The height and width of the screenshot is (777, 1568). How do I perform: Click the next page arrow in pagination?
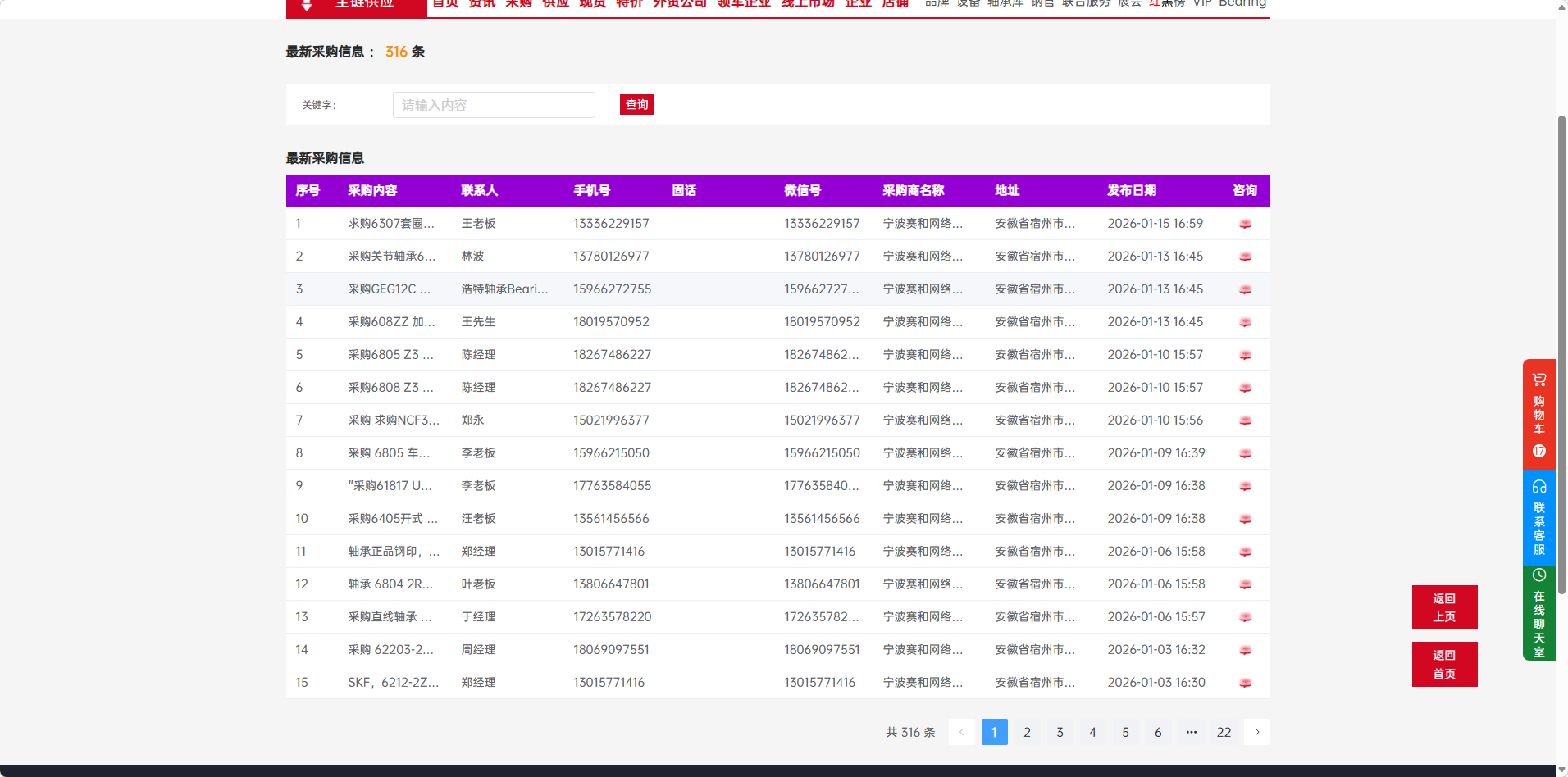pos(1256,732)
